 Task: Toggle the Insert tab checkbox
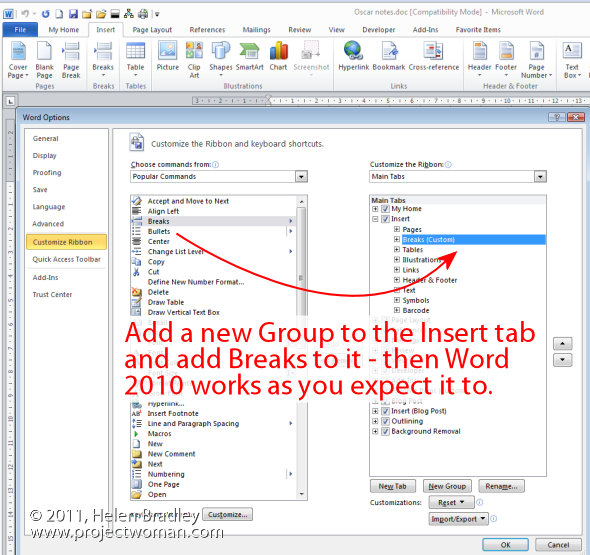point(385,219)
